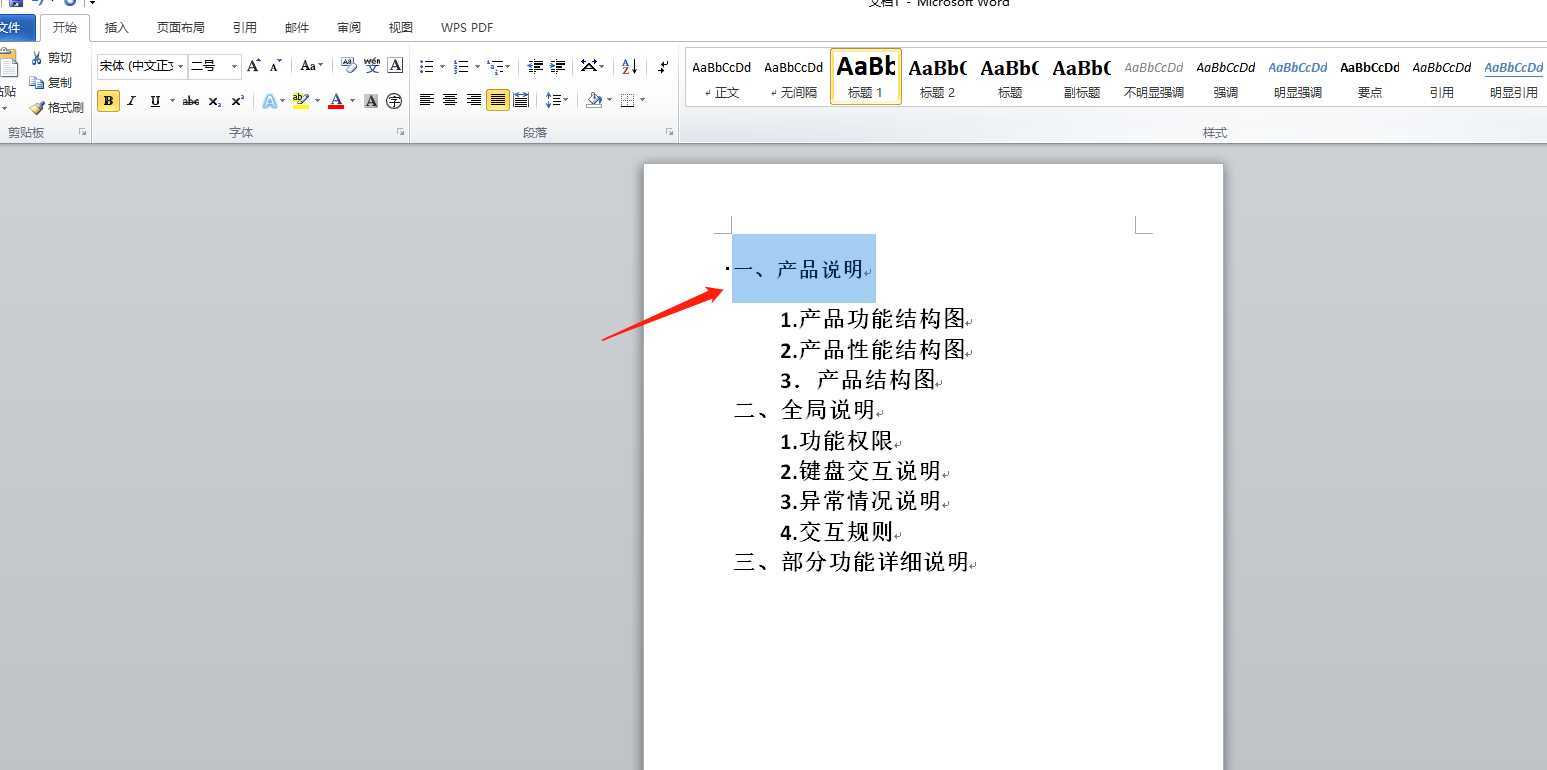Toggle Bold formatting off
This screenshot has width=1547, height=770.
coord(108,101)
